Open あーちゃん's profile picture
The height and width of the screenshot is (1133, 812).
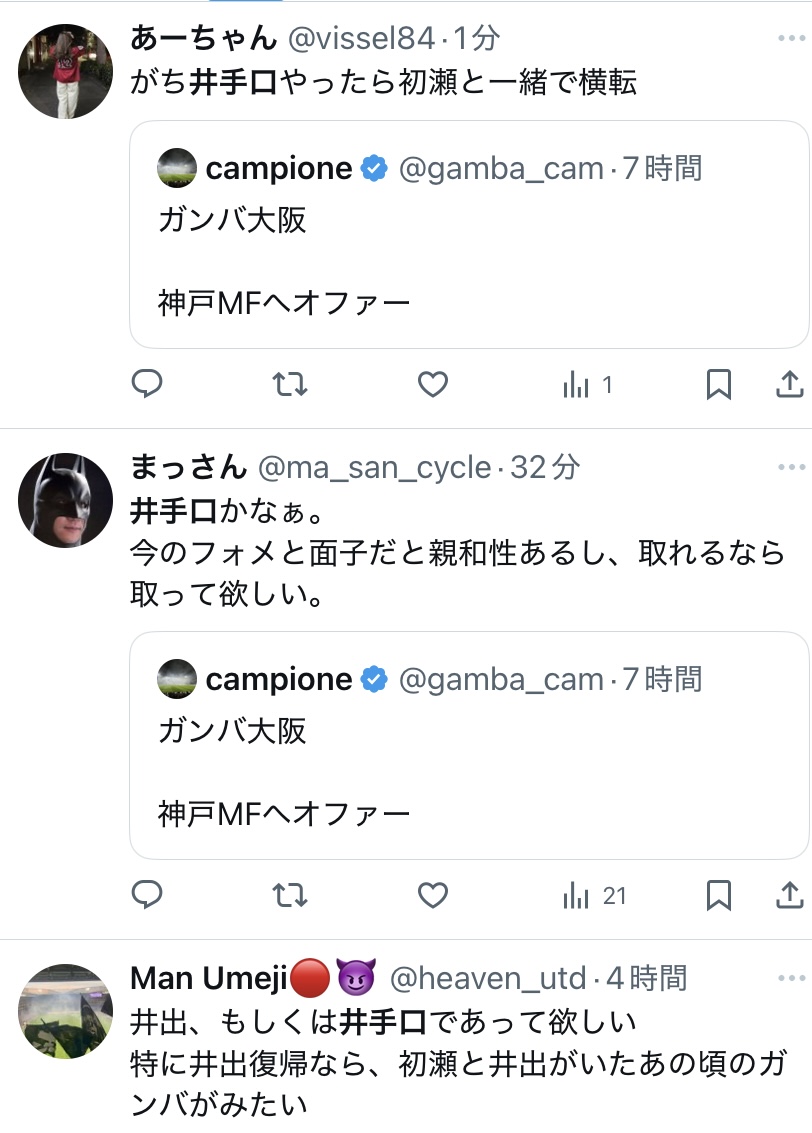[x=65, y=72]
